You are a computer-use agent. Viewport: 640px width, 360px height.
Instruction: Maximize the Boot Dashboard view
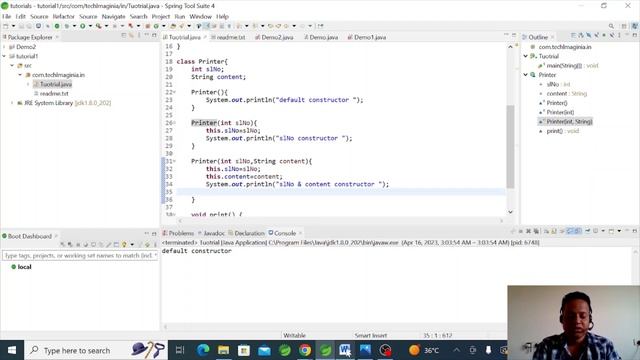pyautogui.click(x=154, y=234)
